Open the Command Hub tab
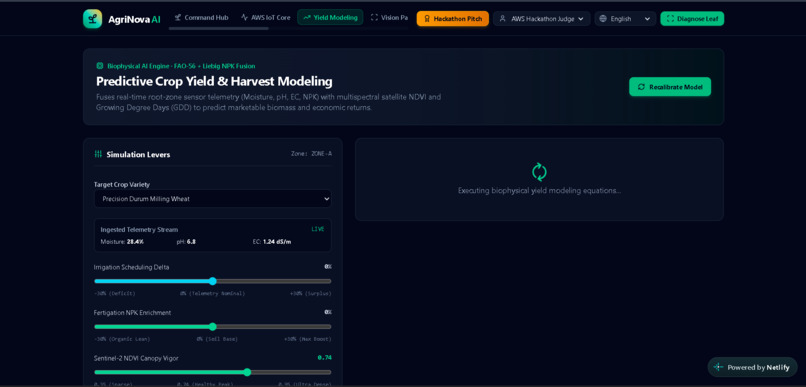The height and width of the screenshot is (387, 806). (x=201, y=17)
